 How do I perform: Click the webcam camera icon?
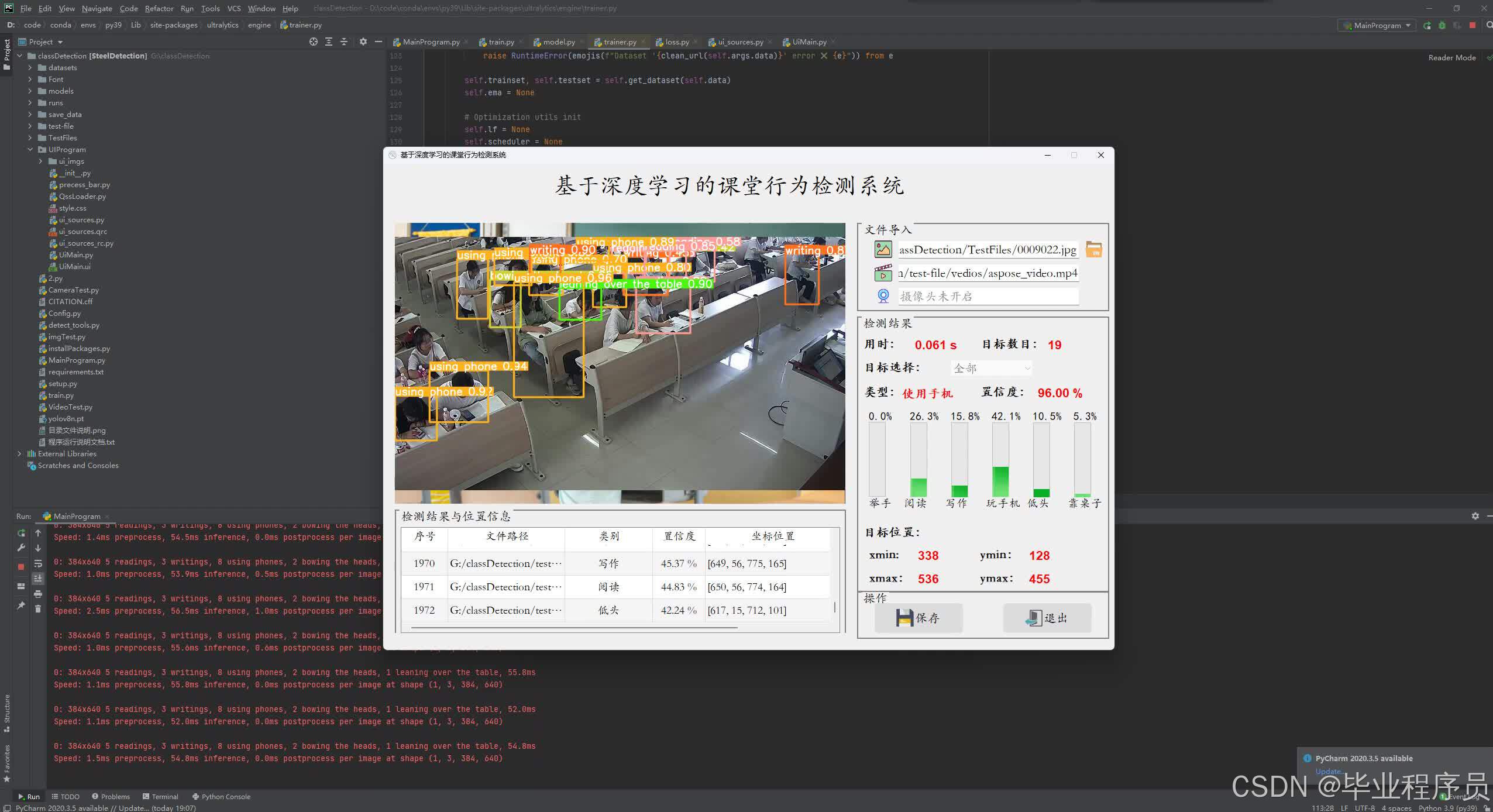click(x=883, y=296)
